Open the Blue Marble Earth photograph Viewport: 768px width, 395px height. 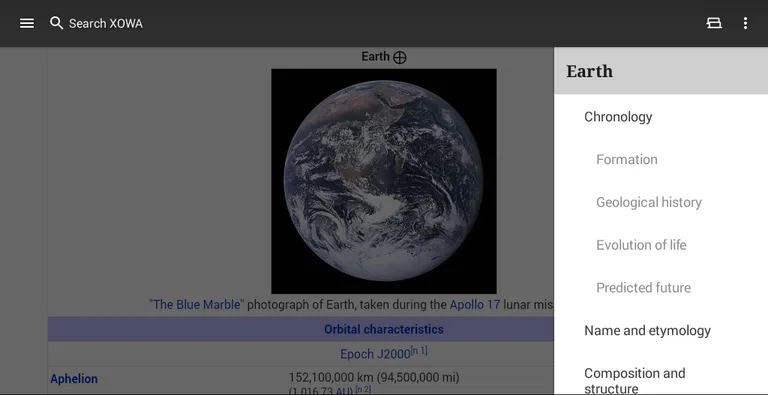point(384,181)
